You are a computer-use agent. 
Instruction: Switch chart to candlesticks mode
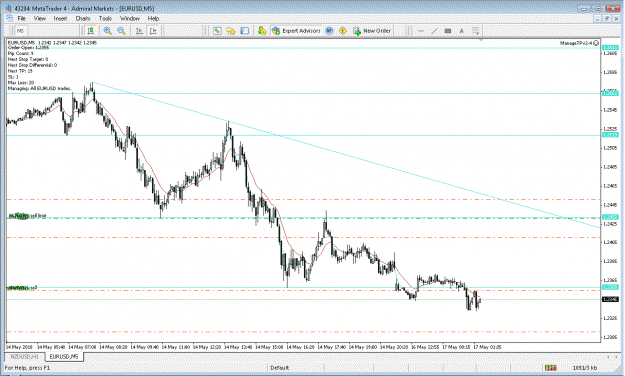pyautogui.click(x=91, y=31)
